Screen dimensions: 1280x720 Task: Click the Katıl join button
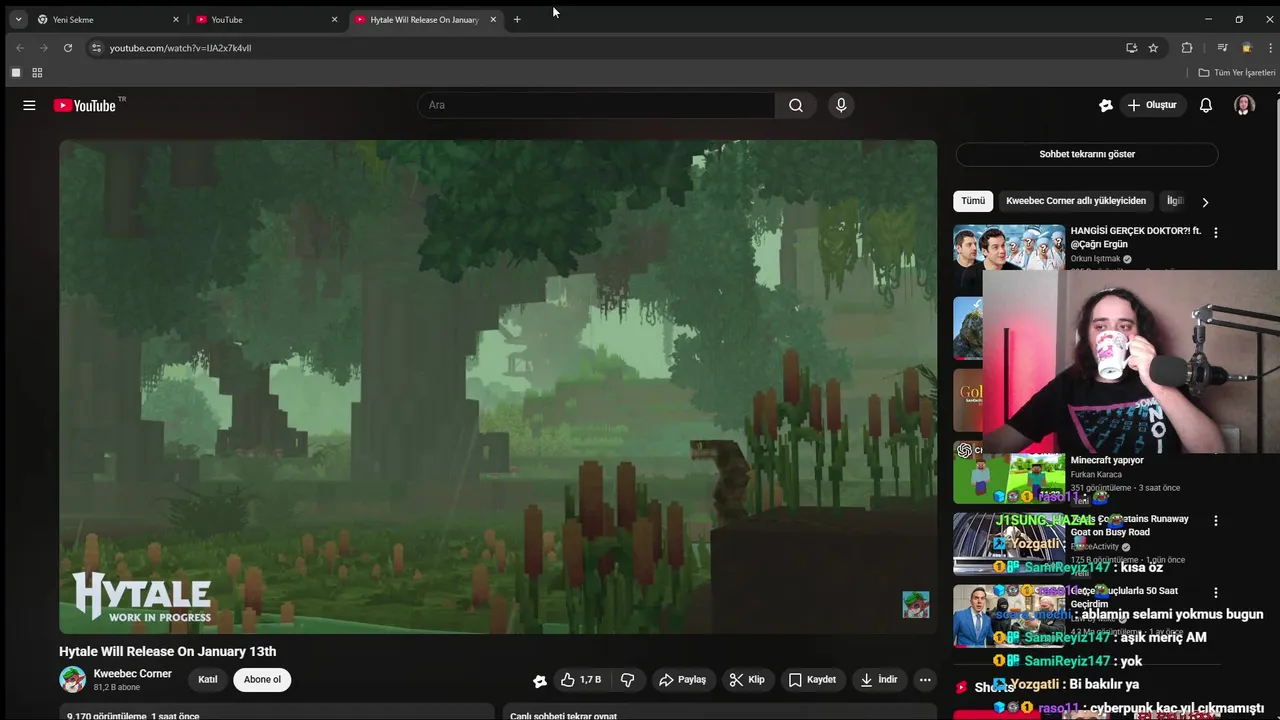pyautogui.click(x=208, y=680)
